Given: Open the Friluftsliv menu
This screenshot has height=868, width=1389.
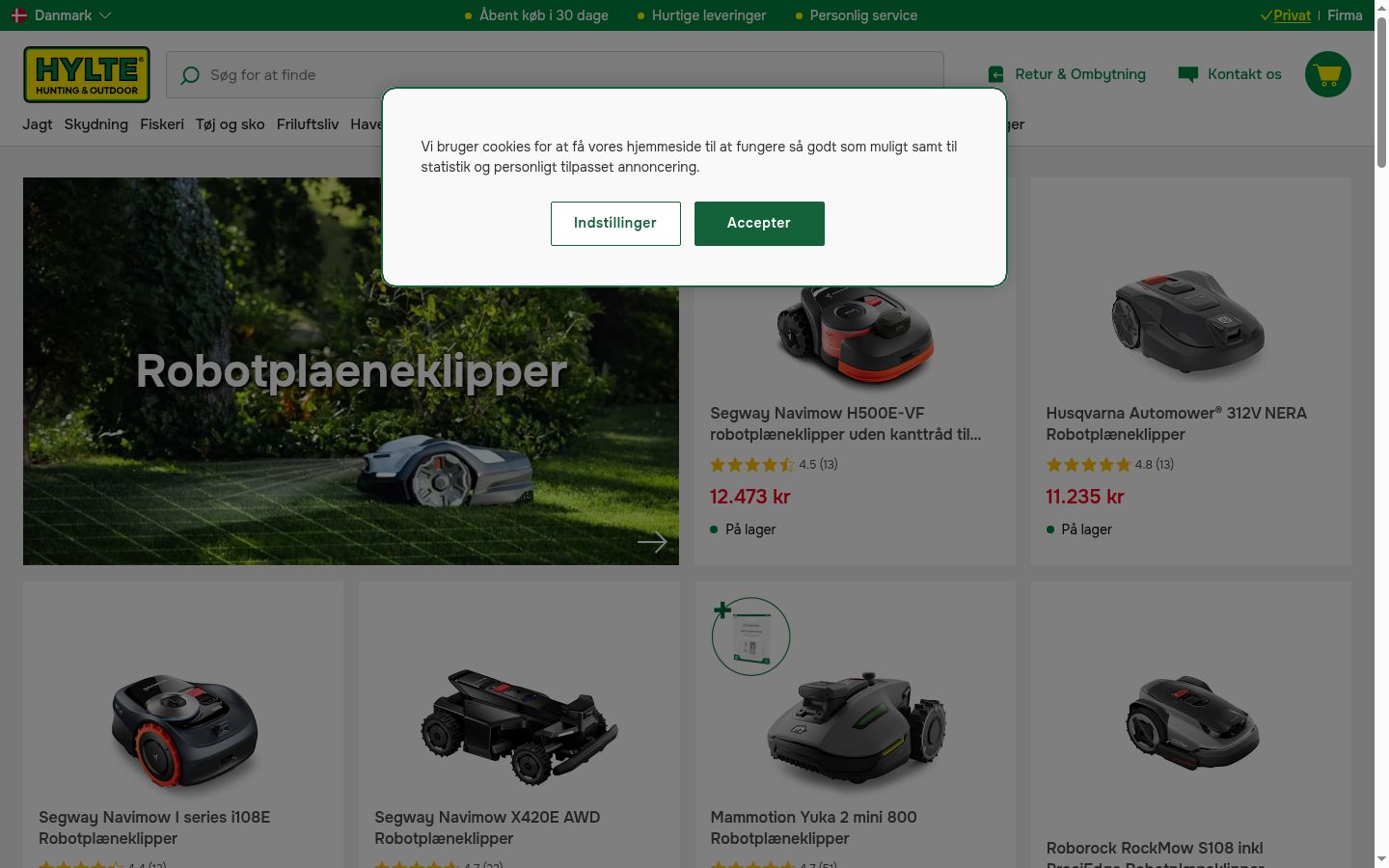Looking at the screenshot, I should [x=308, y=124].
